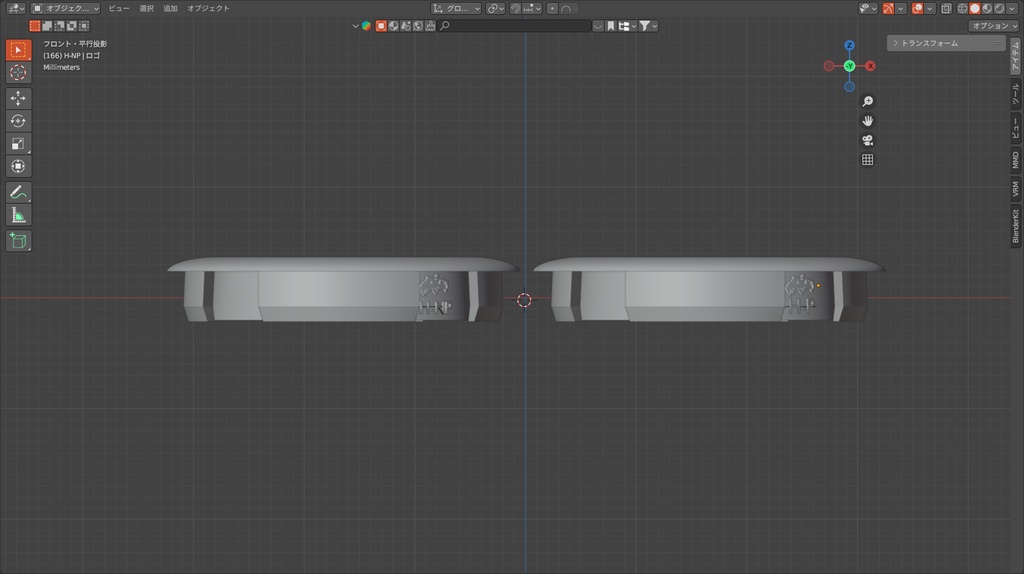The height and width of the screenshot is (574, 1024).
Task: Set selection mode to New
Action: click(35, 25)
